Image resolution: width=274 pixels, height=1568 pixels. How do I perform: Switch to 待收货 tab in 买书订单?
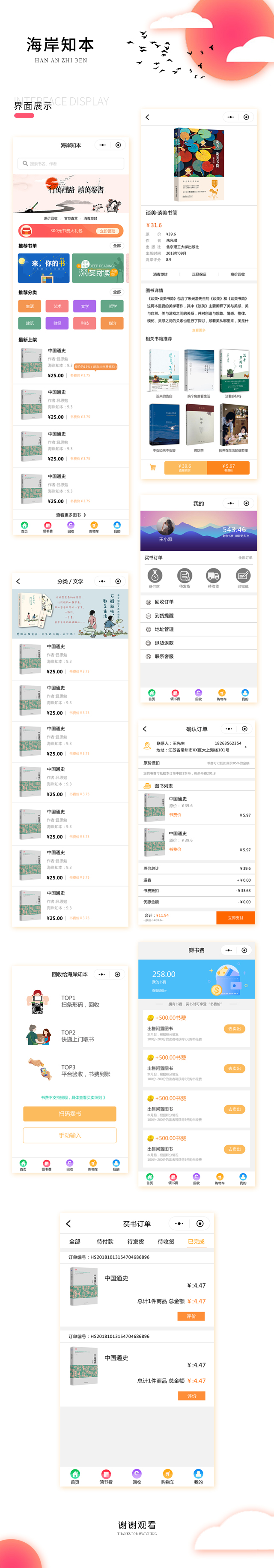(166, 1242)
